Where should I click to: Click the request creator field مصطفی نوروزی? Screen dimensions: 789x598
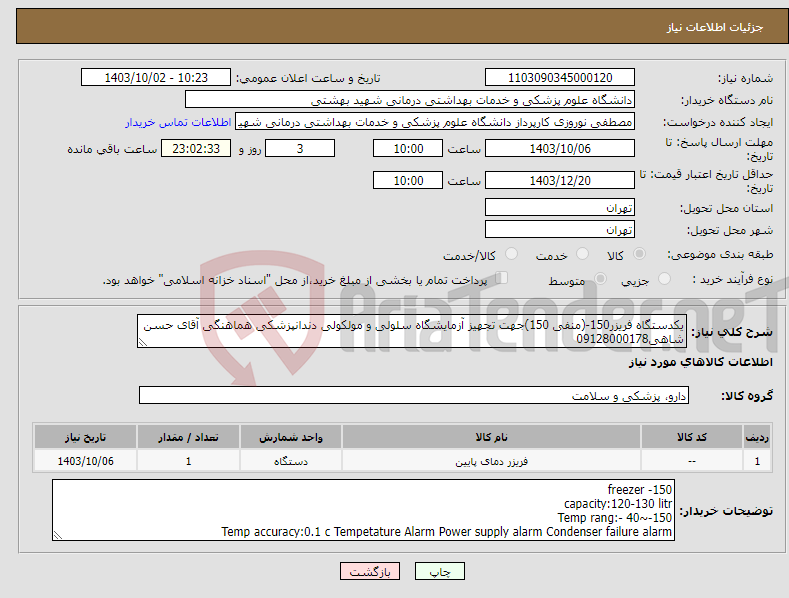(435, 122)
